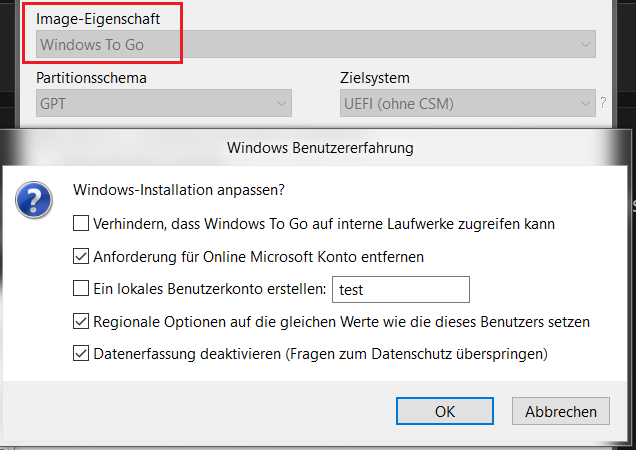Click the Zielsystem label text
The width and height of the screenshot is (636, 450).
point(375,78)
